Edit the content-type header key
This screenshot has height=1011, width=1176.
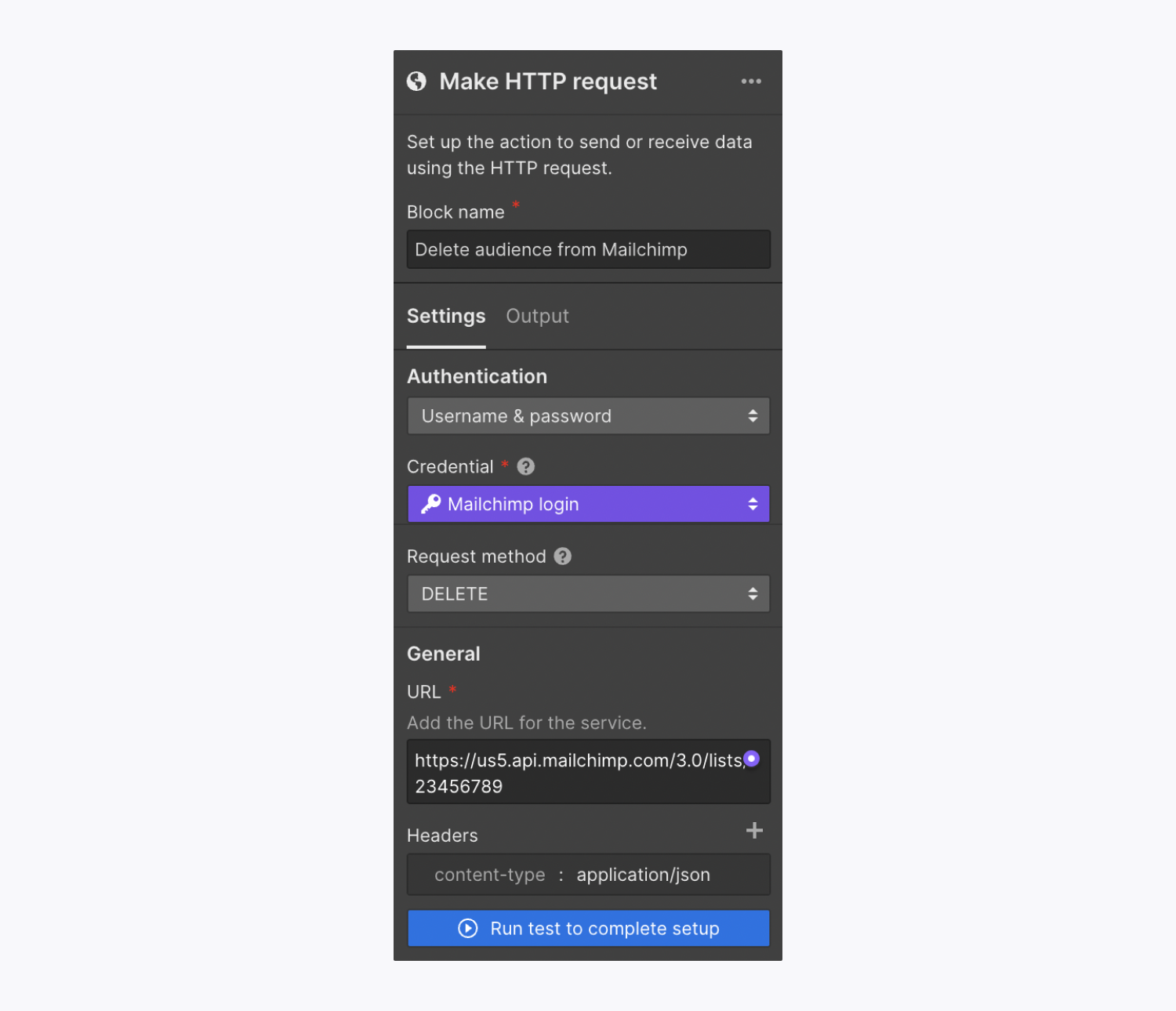490,875
